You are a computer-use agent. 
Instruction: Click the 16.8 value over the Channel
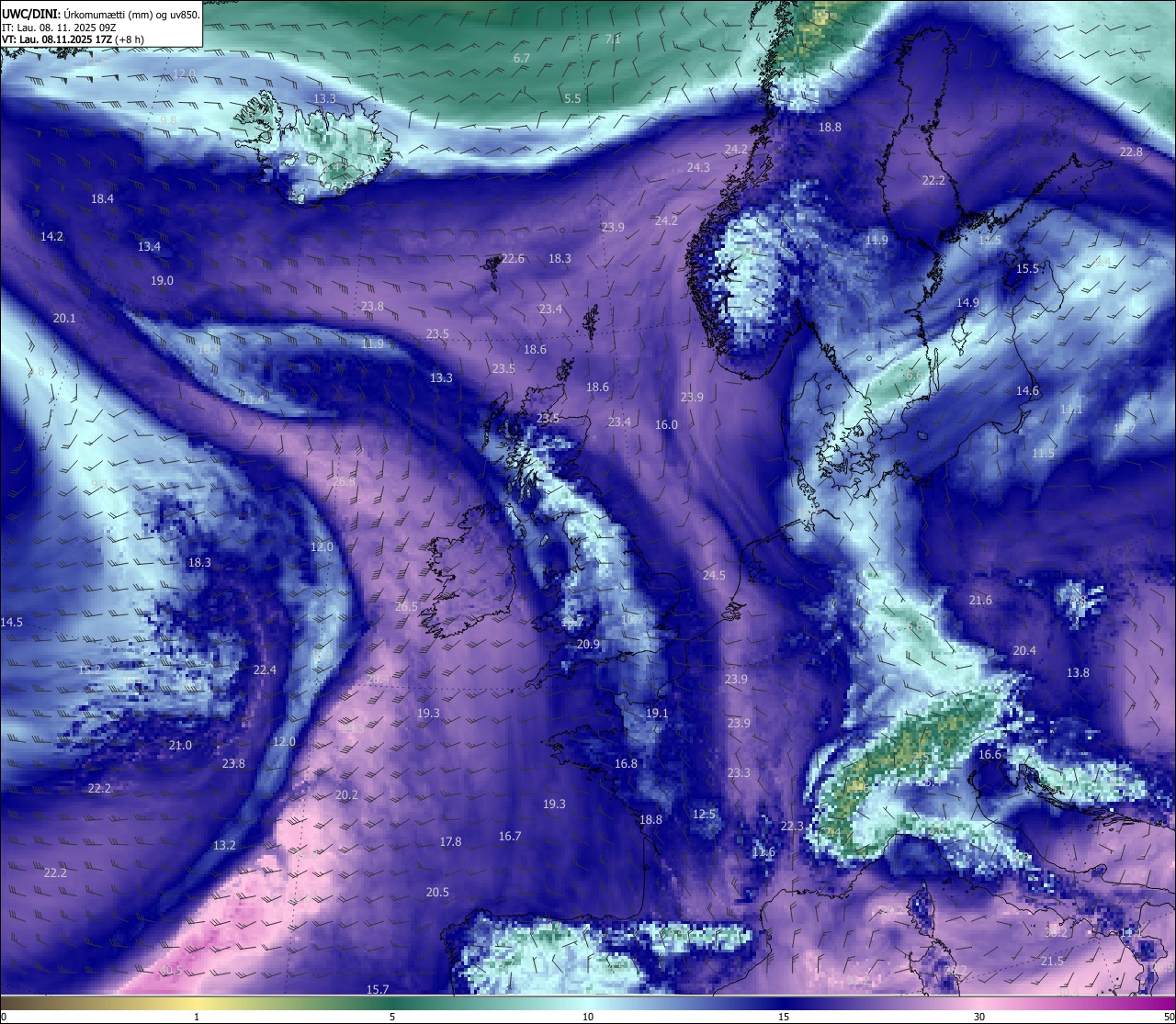[626, 763]
